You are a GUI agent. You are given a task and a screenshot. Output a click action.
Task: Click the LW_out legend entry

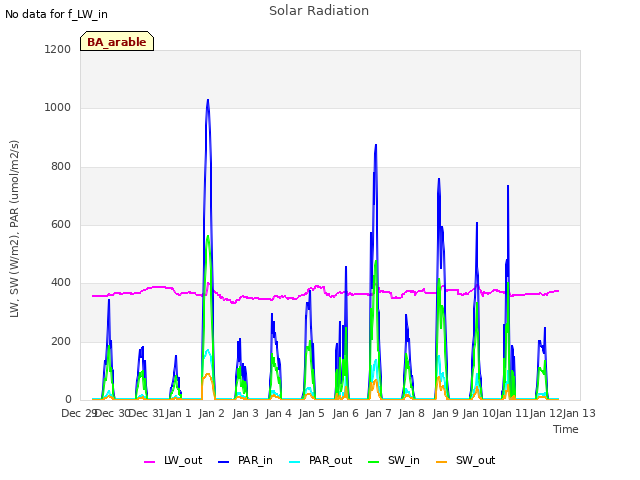click(173, 460)
